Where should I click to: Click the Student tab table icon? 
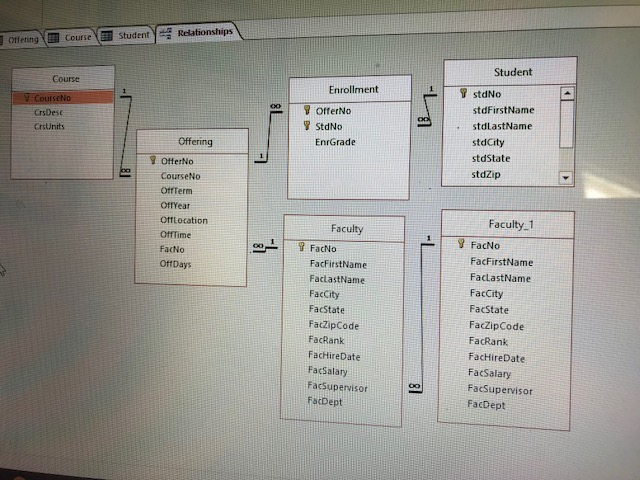coord(107,36)
